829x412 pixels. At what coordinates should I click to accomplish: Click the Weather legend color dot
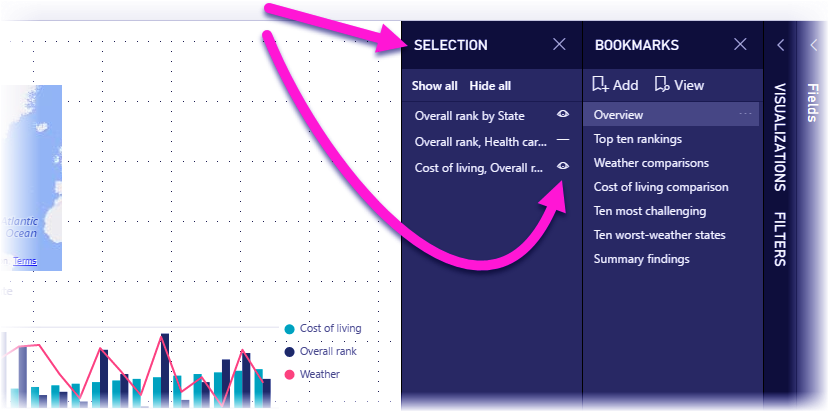point(289,375)
